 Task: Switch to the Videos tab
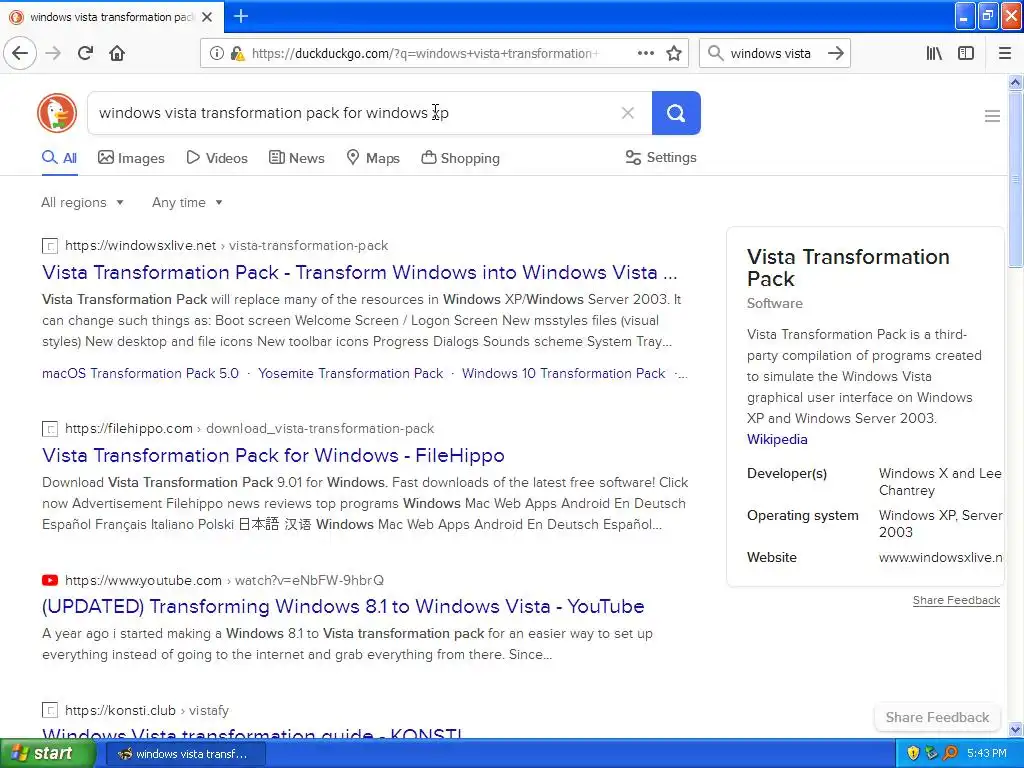pyautogui.click(x=217, y=158)
